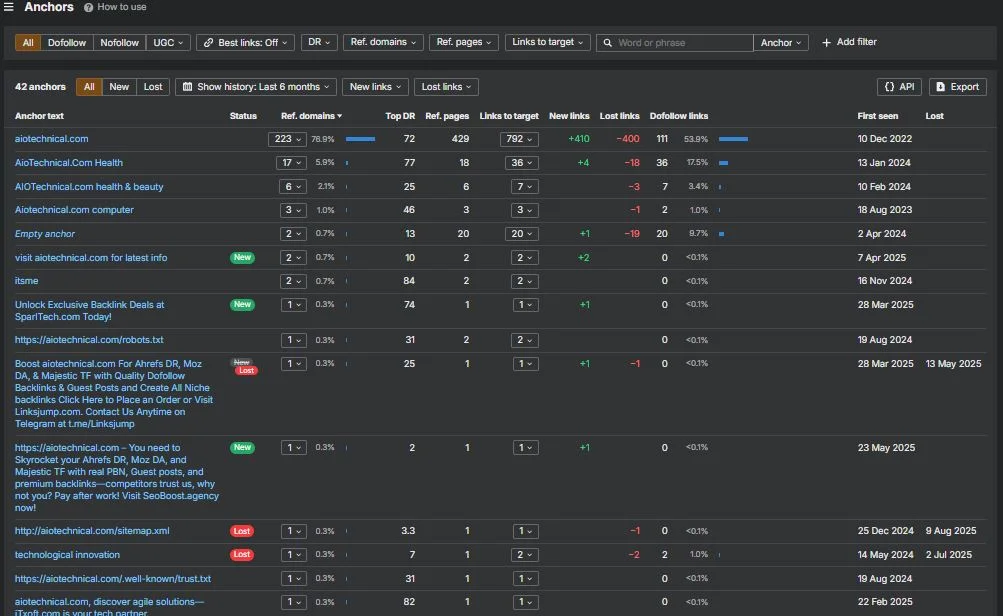Open https://aiotechnical.com/.well-known/trust.txt anchor link

(x=113, y=578)
